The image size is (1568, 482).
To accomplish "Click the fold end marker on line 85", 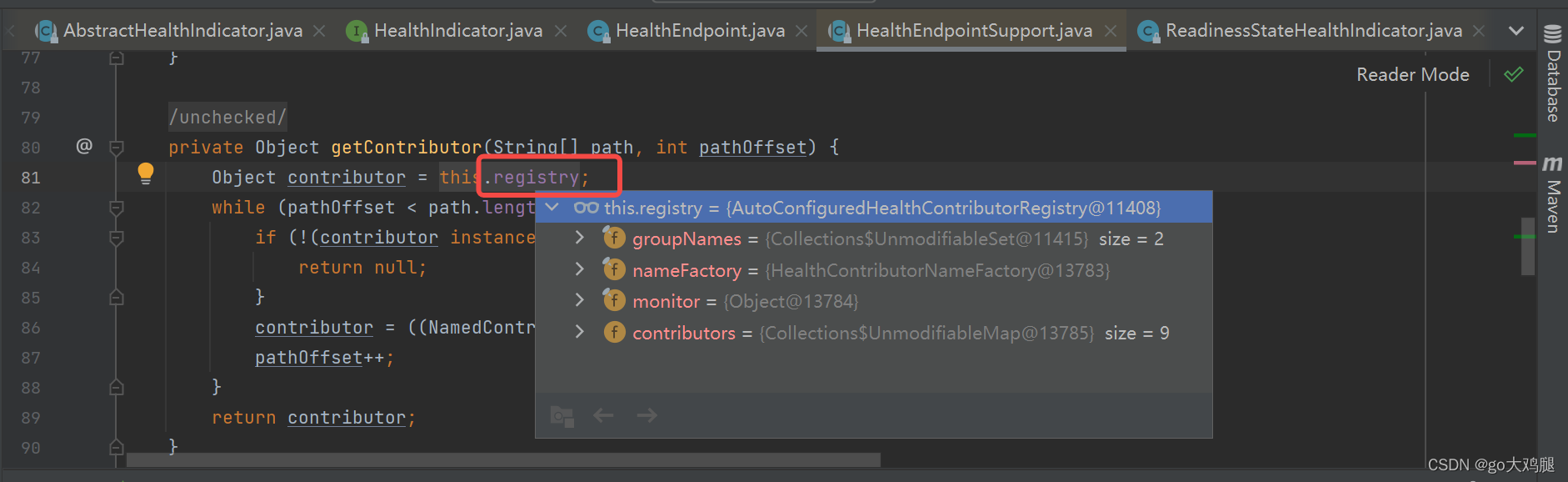I will [x=117, y=297].
